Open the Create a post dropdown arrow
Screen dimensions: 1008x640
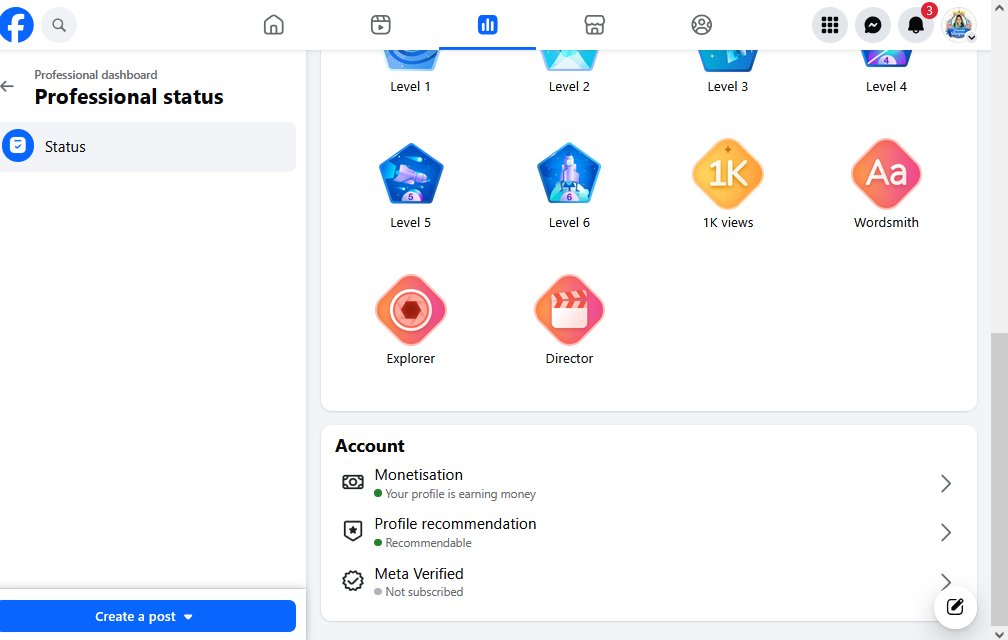coord(188,617)
